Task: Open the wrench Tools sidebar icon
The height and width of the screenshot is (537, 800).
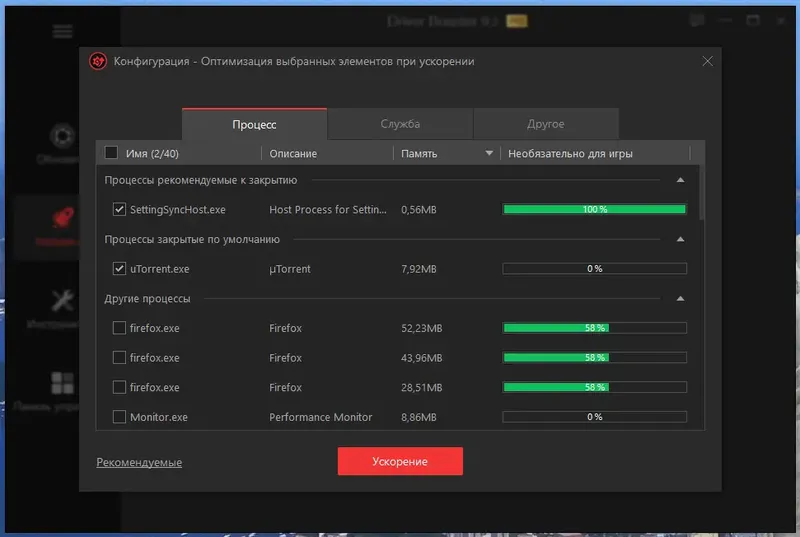Action: [63, 300]
